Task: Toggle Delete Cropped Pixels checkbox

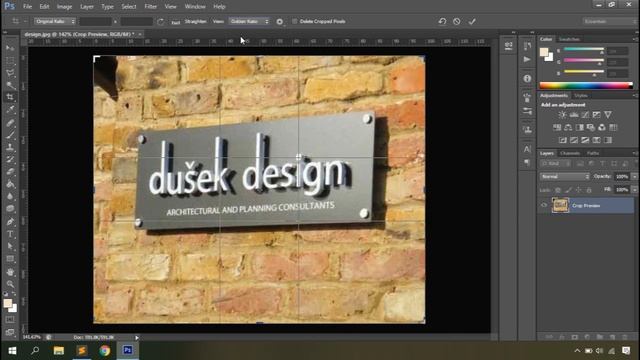Action: (294, 21)
